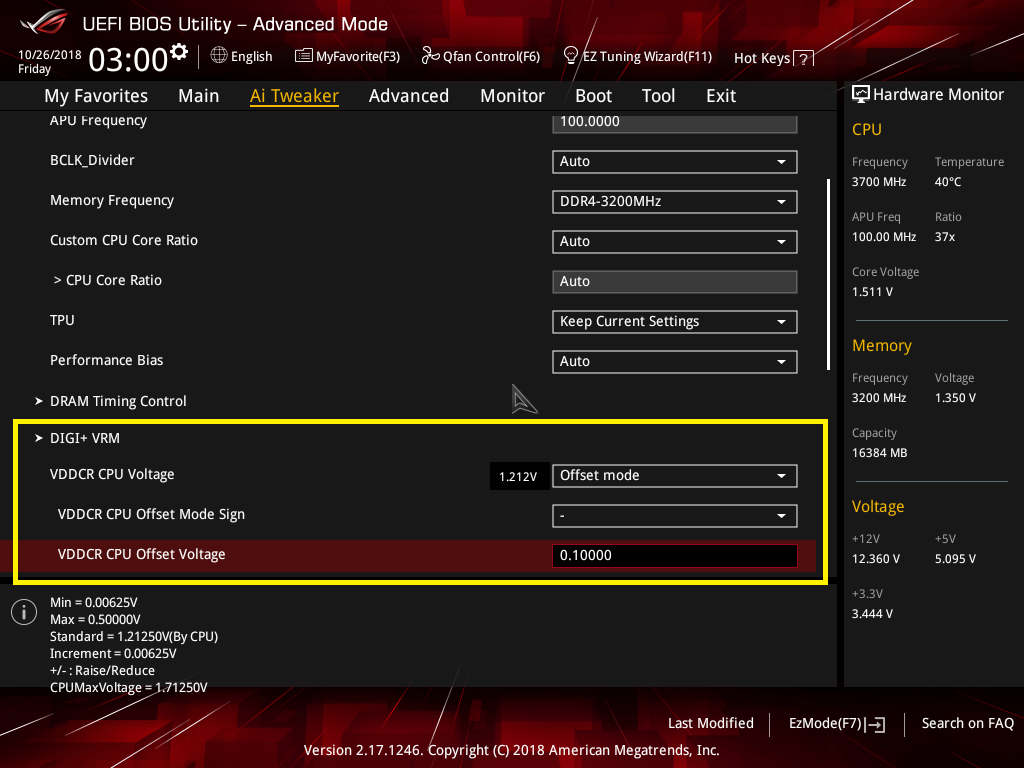Click the CPU Frequency 3700 MHz value

point(878,182)
